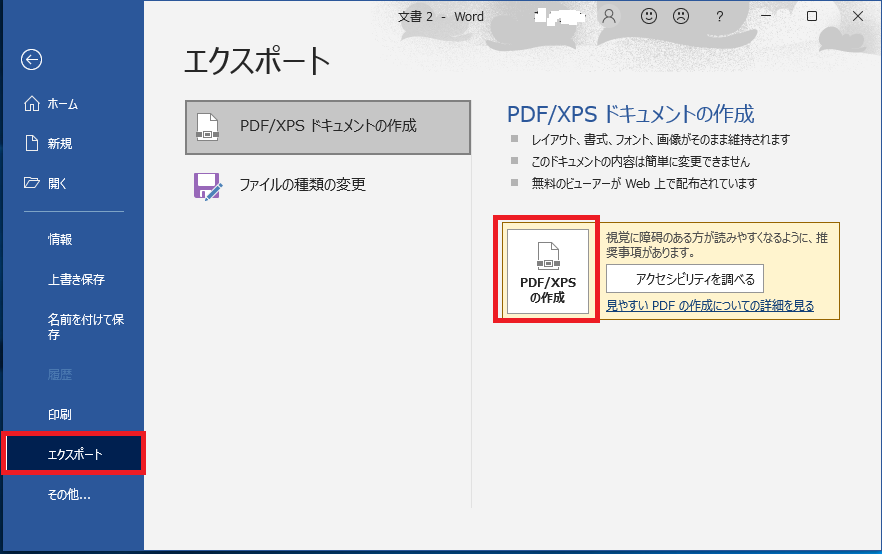Select 新規 to create a new document
882x554 pixels.
73,143
